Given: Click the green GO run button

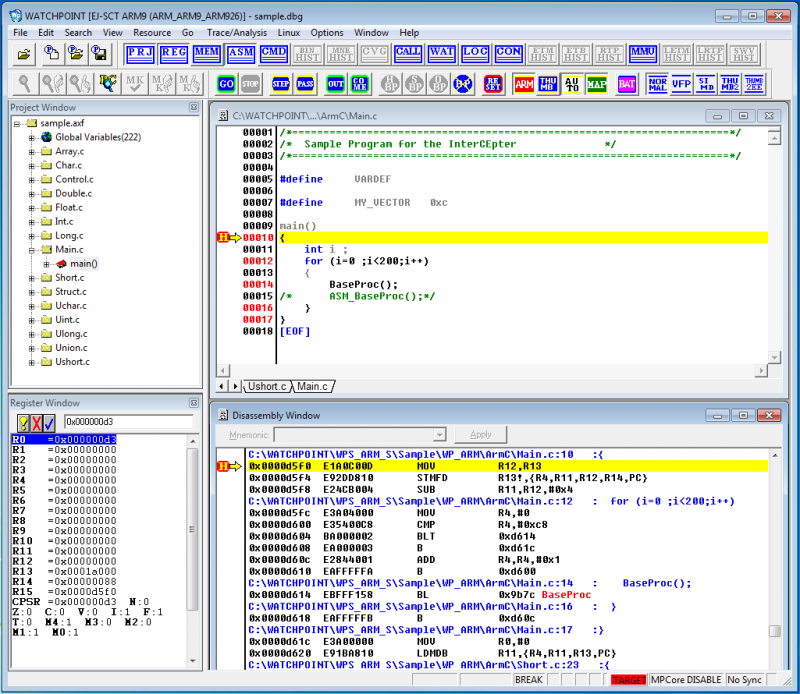Looking at the screenshot, I should (x=226, y=84).
